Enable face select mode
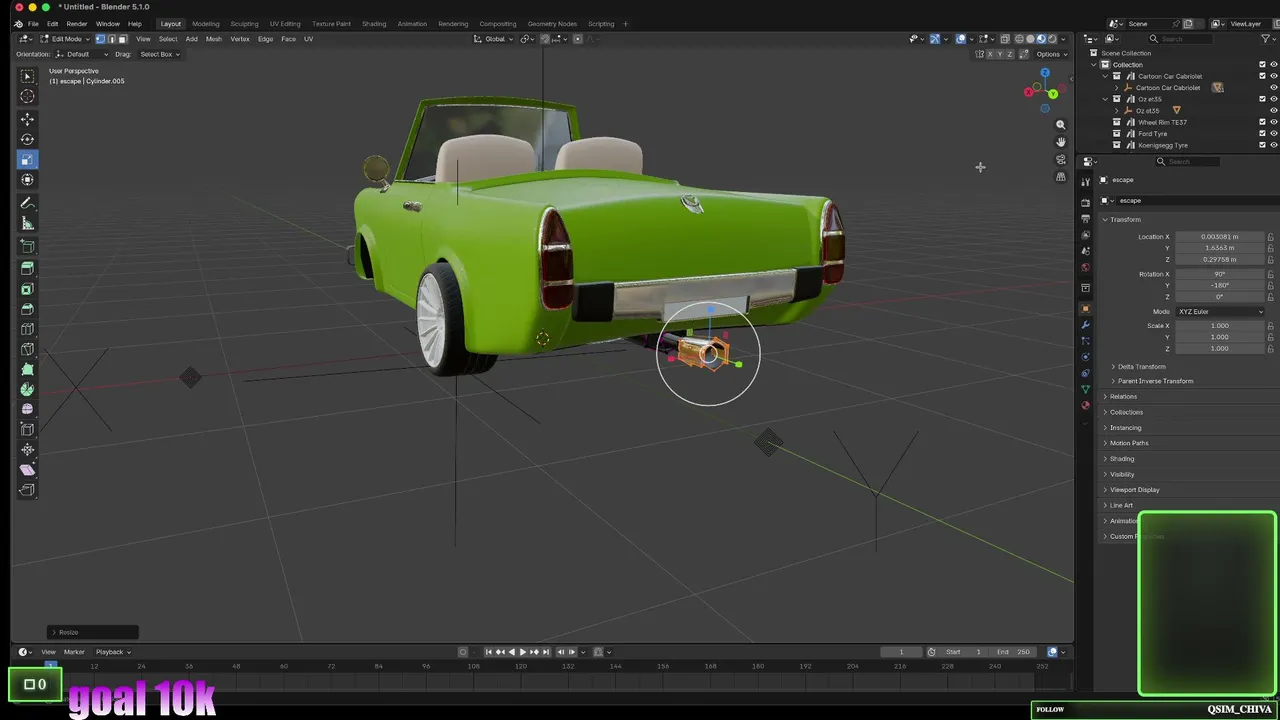1280x720 pixels. coord(122,39)
